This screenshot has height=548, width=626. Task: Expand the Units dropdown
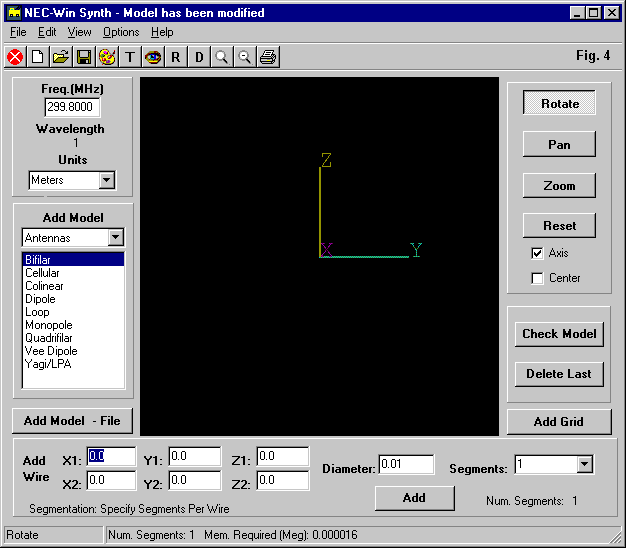pyautogui.click(x=107, y=181)
